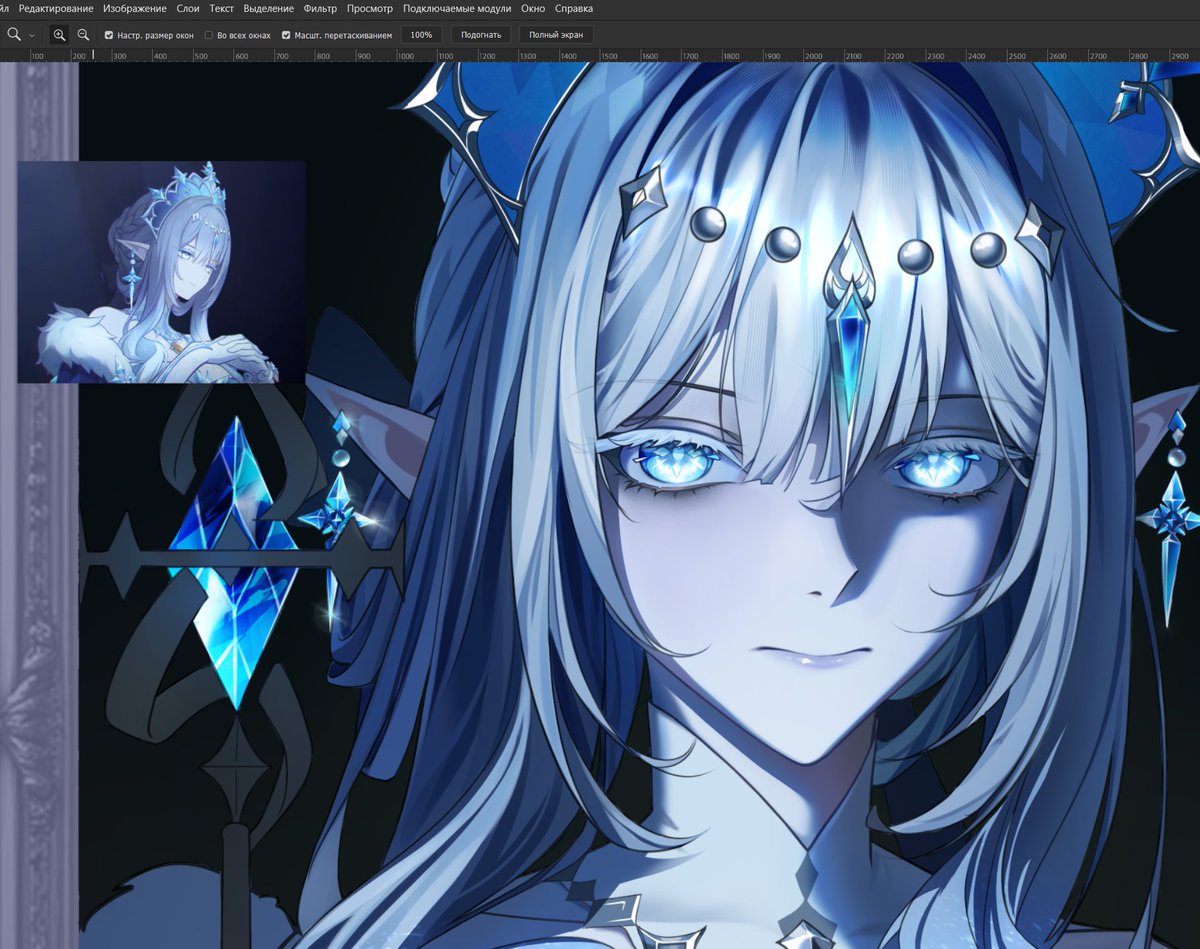Click the horizontal ruler at the 1000 mark
The height and width of the screenshot is (949, 1200).
405,56
